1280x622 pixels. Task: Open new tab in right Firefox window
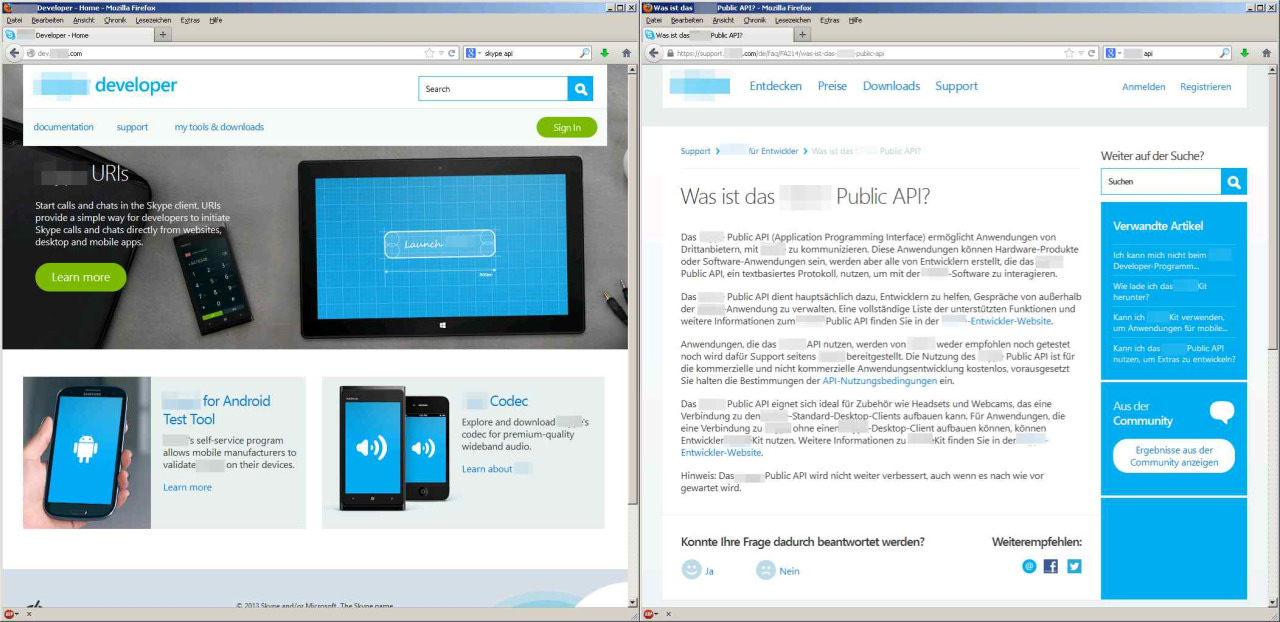tap(803, 35)
